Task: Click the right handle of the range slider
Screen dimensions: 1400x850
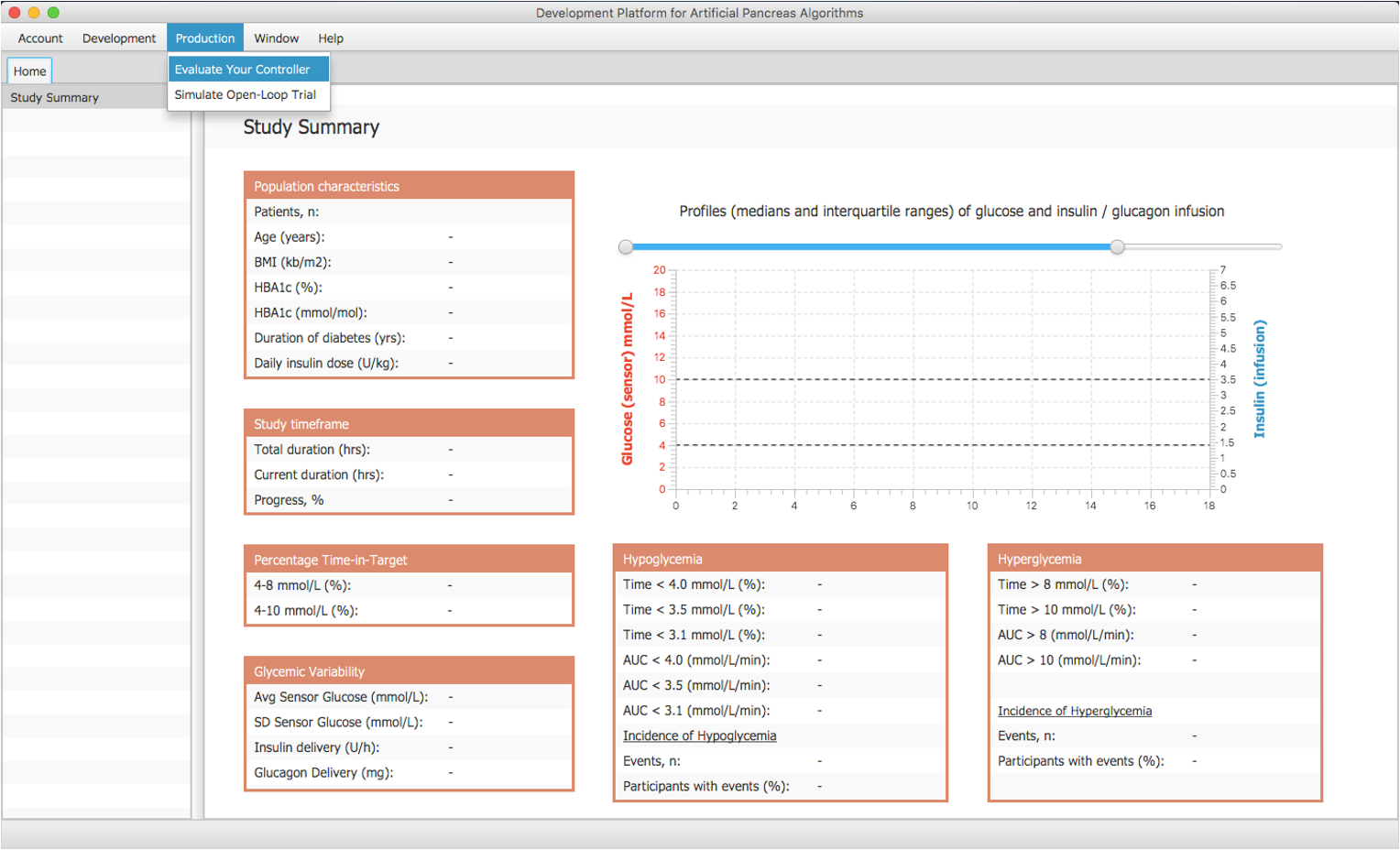Action: [1117, 246]
